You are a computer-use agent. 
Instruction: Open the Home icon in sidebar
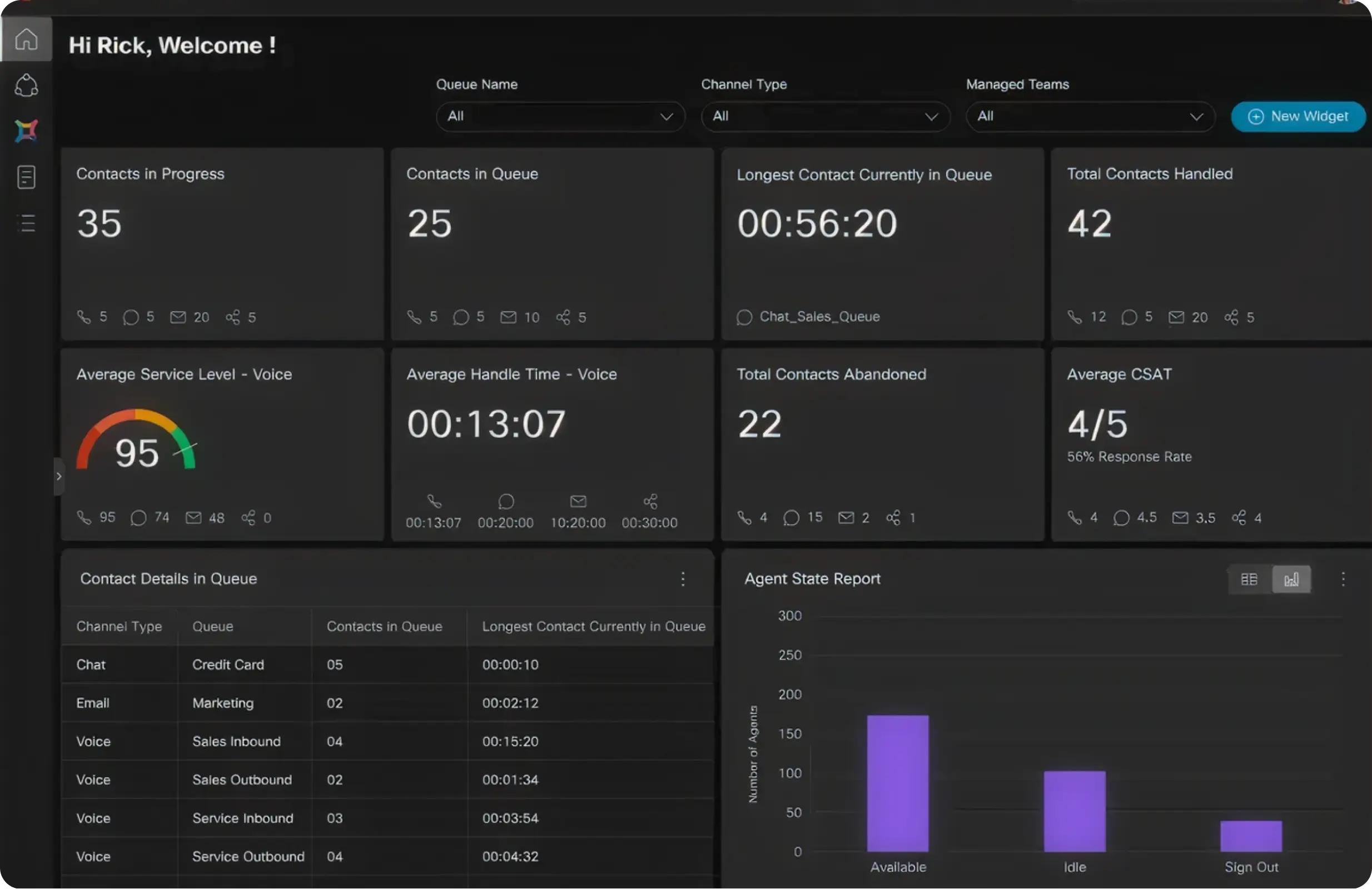pos(27,39)
